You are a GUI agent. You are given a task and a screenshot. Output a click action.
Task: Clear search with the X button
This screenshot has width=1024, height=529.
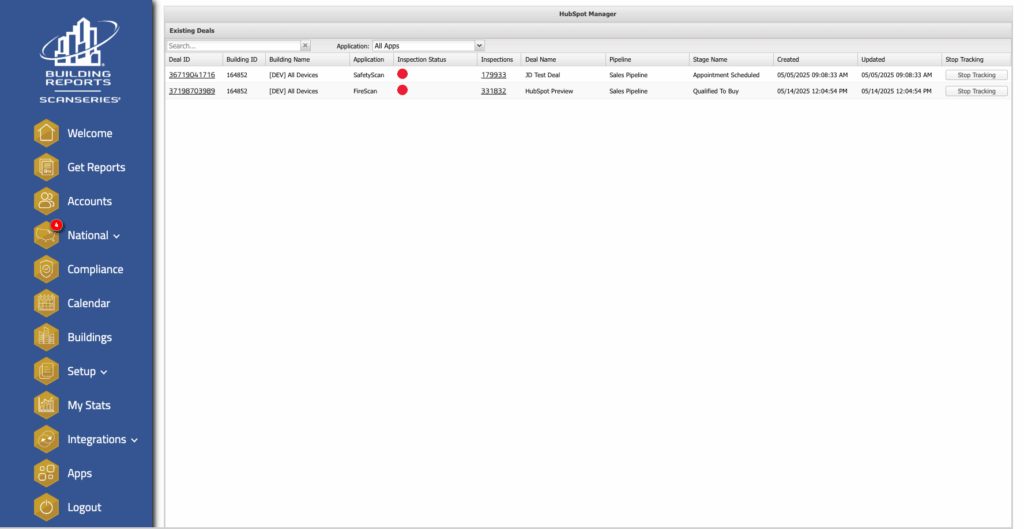click(x=305, y=46)
